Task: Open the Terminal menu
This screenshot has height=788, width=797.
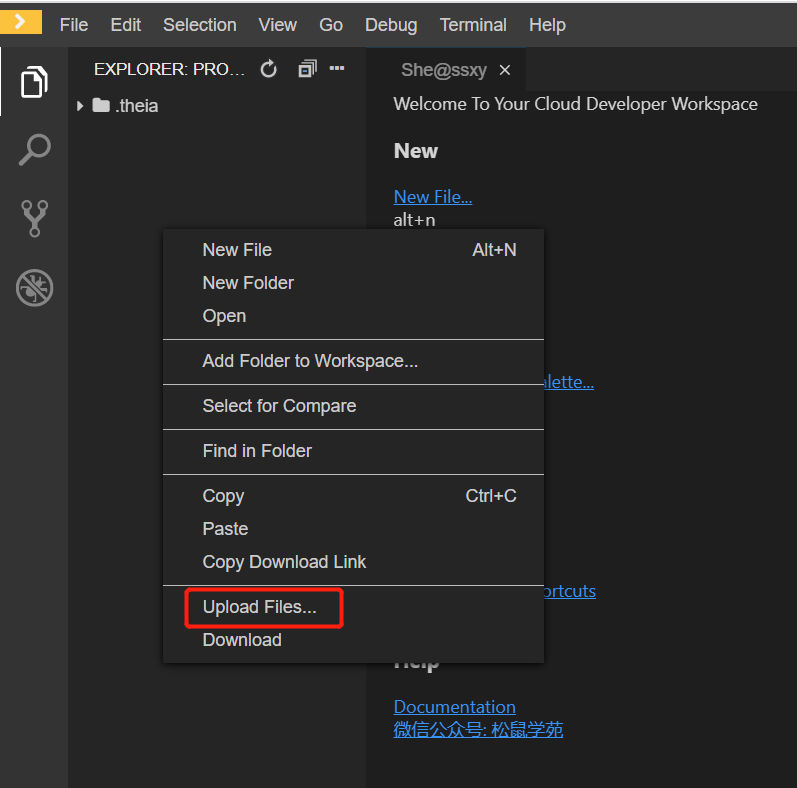Action: coord(473,25)
